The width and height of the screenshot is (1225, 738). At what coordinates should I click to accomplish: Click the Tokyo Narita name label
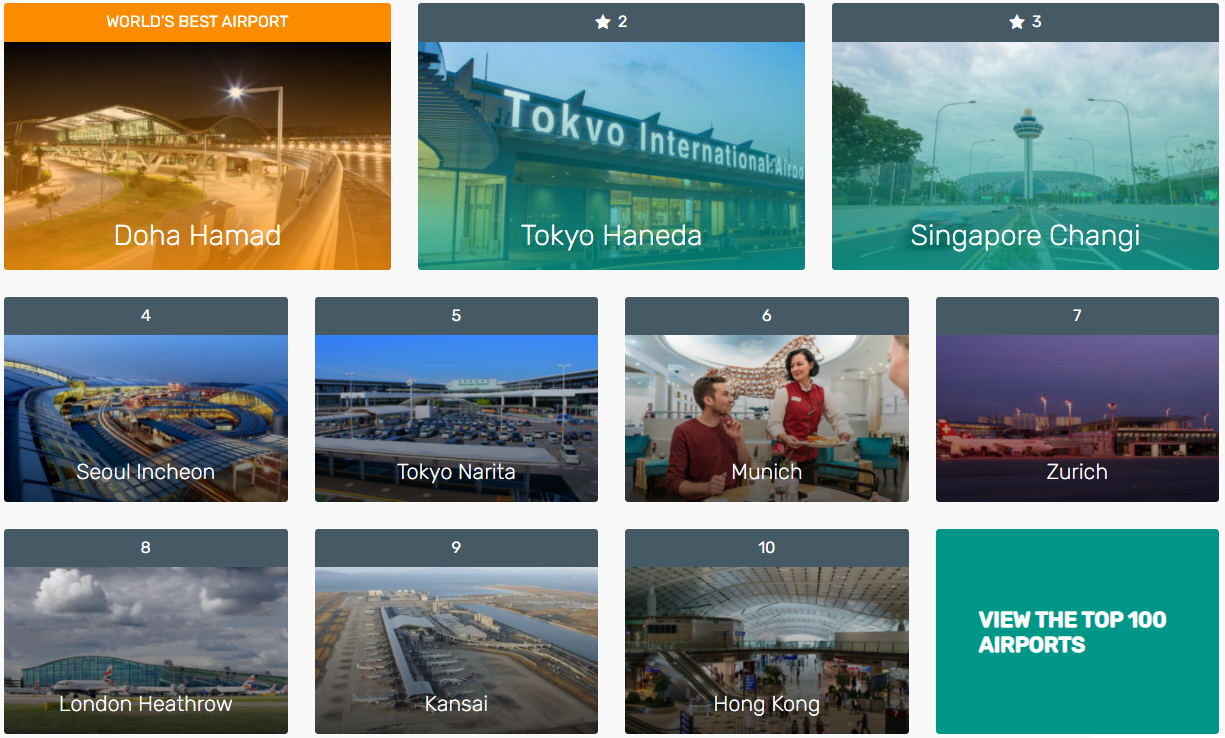point(456,472)
